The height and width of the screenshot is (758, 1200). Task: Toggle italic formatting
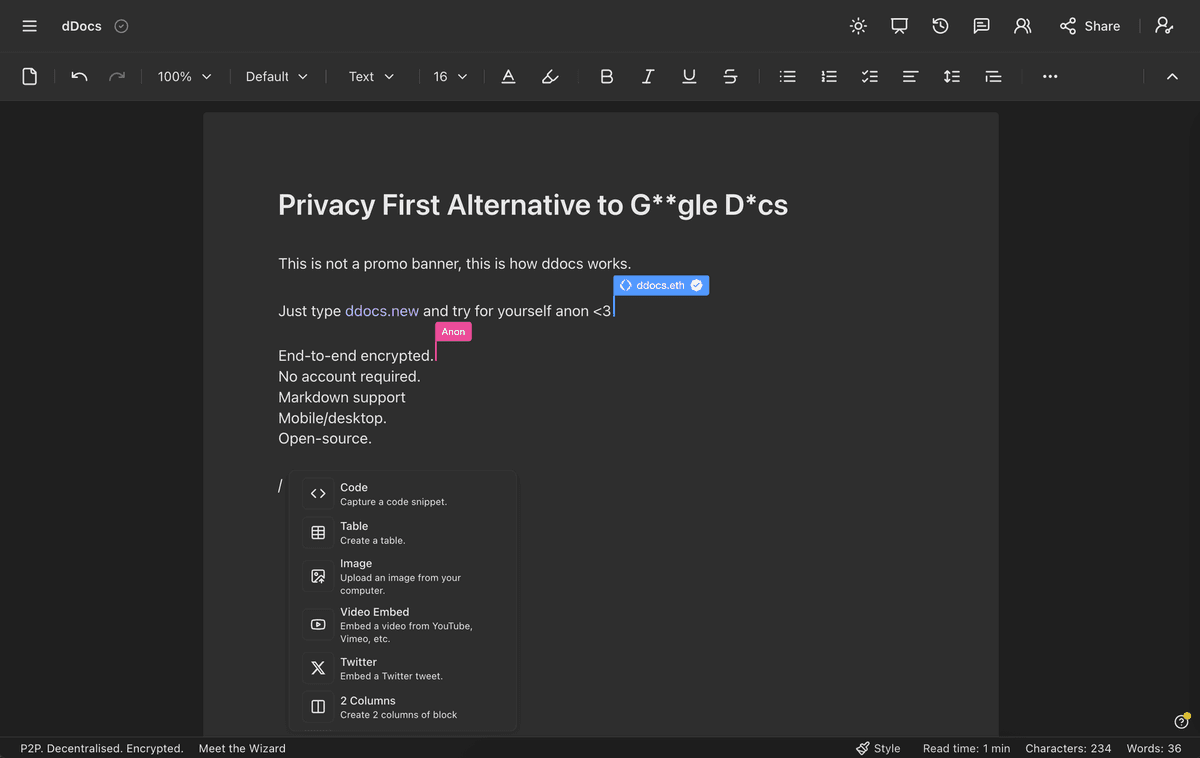(x=648, y=76)
